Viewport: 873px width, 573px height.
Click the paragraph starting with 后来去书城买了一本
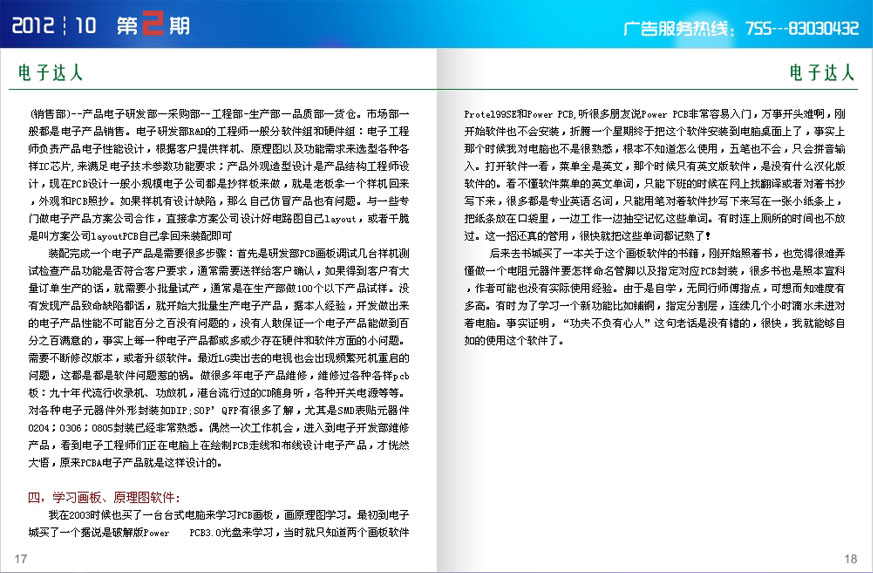pos(655,296)
